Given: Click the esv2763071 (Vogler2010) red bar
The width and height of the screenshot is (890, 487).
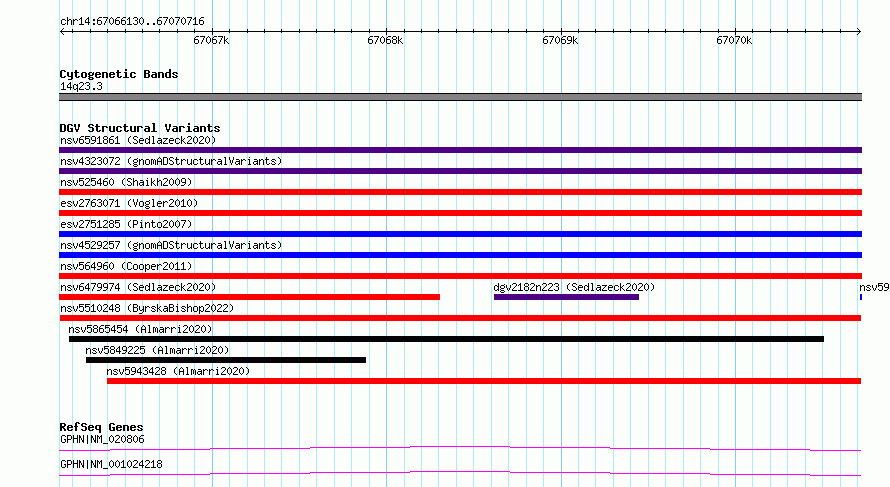Looking at the screenshot, I should pos(460,213).
